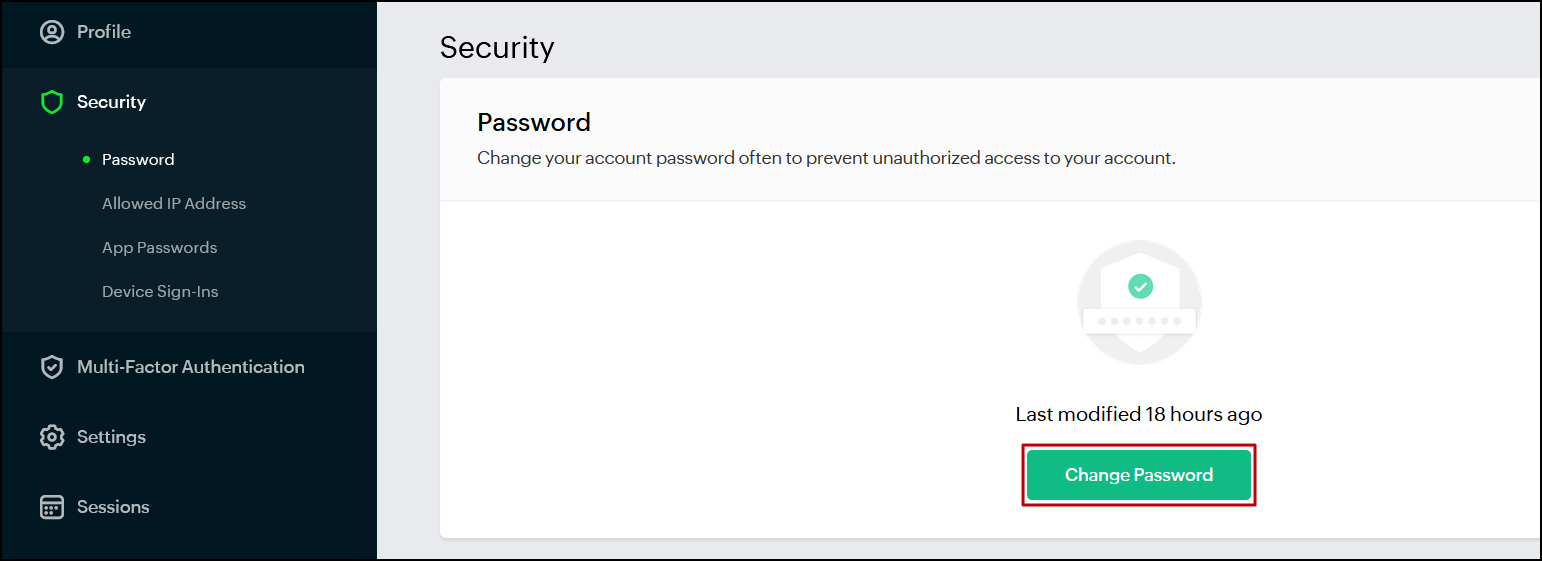Go to App Passwords
This screenshot has width=1542, height=561.
[x=159, y=247]
